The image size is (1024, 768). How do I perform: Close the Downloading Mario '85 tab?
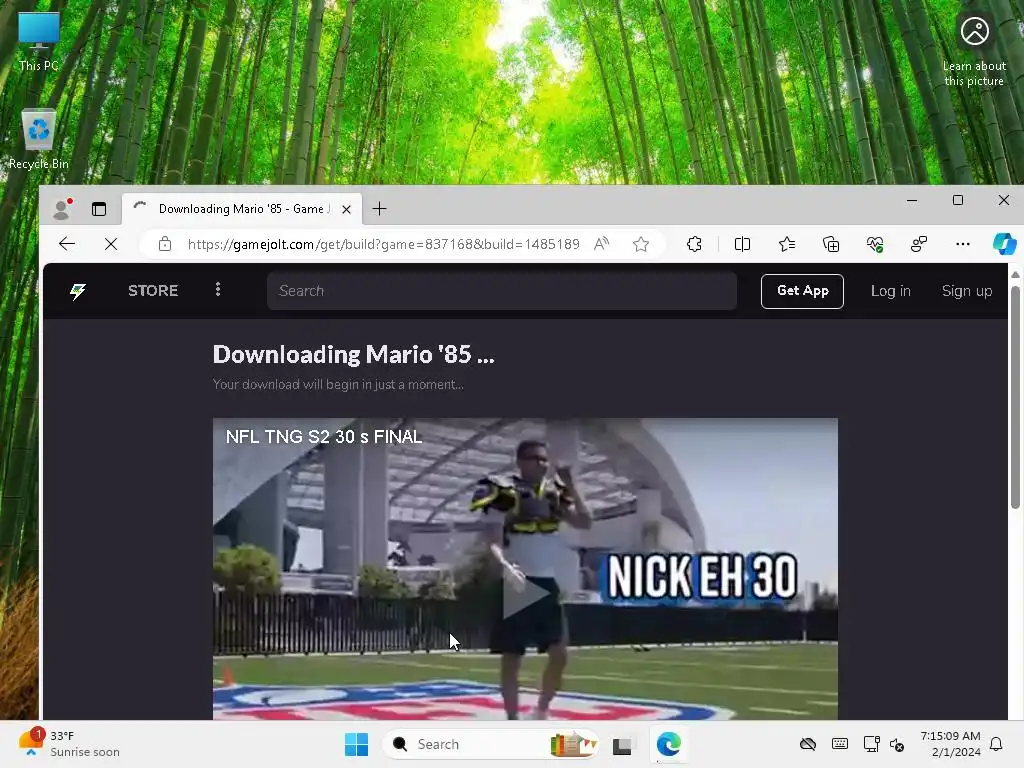[x=346, y=209]
